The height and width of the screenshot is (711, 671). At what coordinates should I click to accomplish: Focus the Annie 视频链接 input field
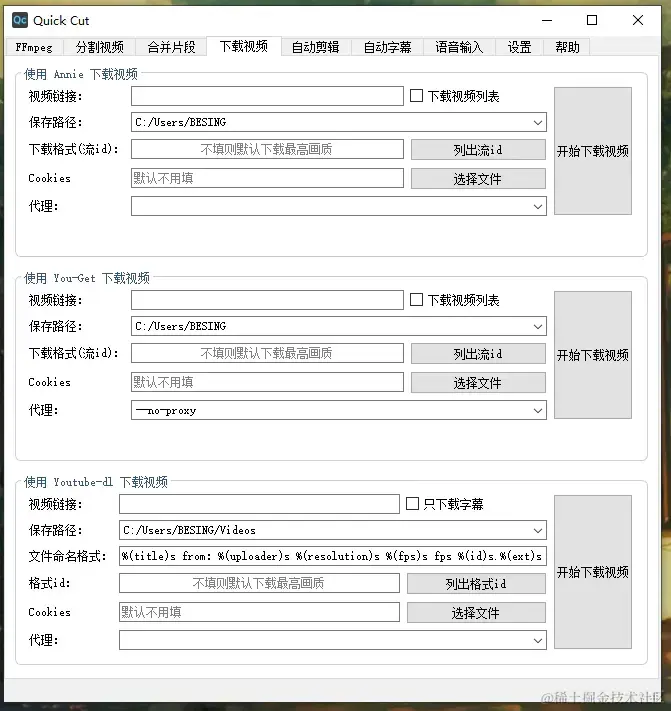pos(267,96)
